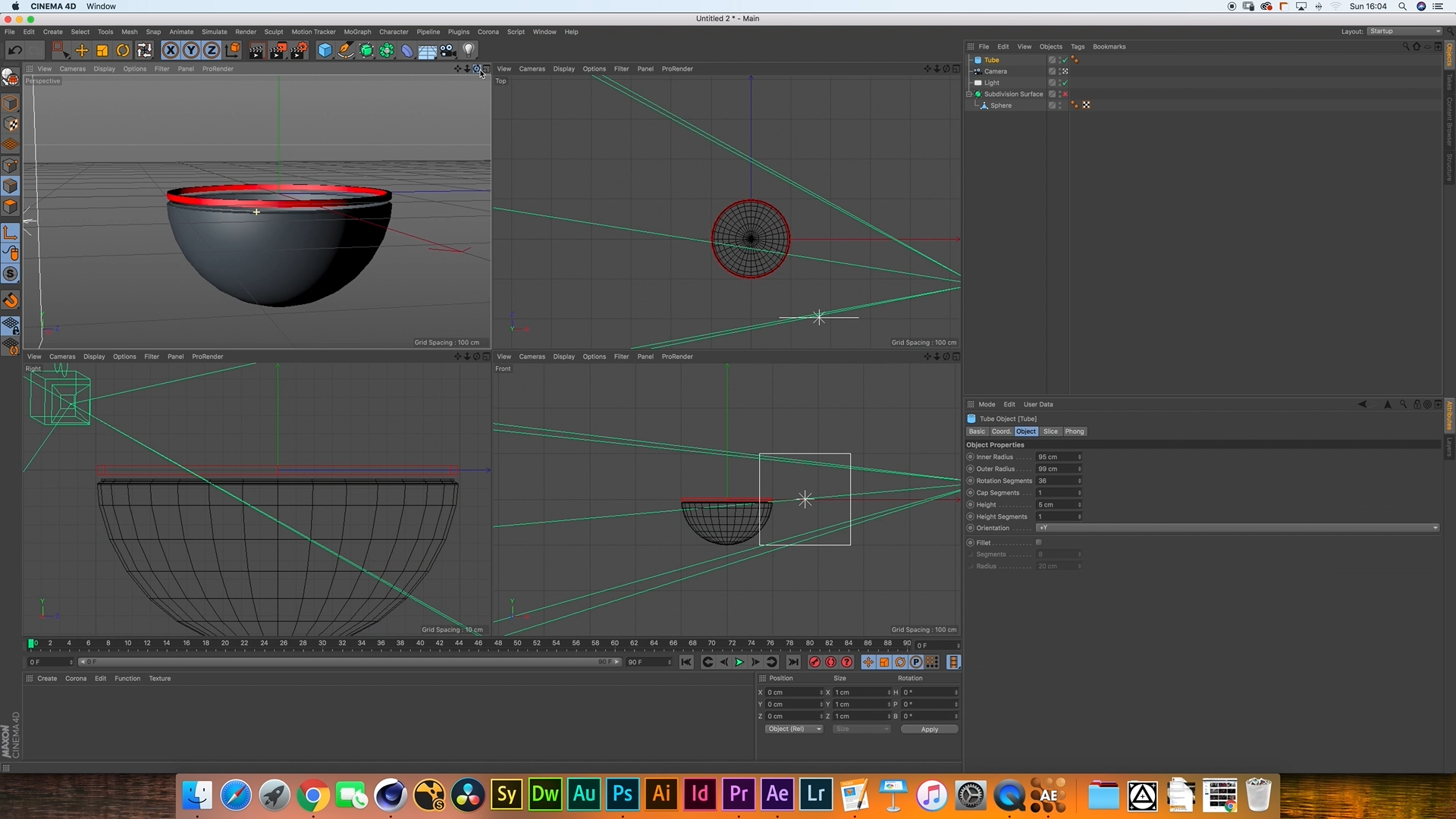This screenshot has height=819, width=1456.
Task: Open the Orientation dropdown
Action: (x=1238, y=528)
